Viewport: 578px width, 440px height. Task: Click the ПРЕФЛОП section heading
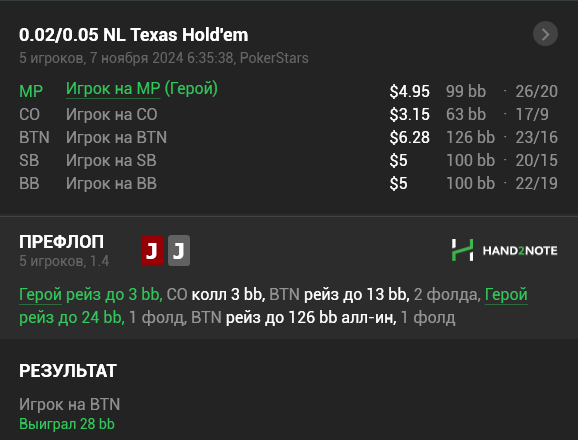click(x=62, y=242)
